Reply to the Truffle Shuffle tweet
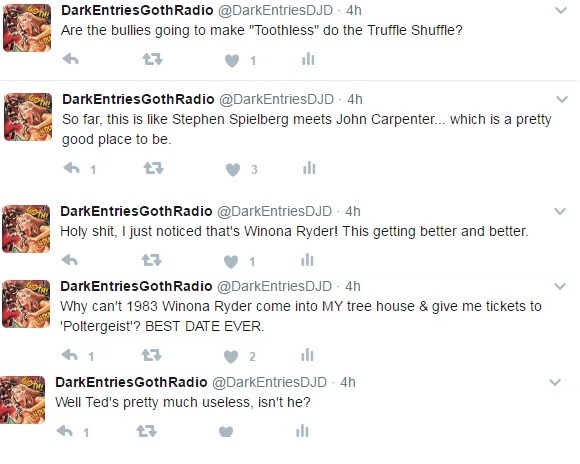Viewport: 580px width, 464px height. pyautogui.click(x=71, y=59)
